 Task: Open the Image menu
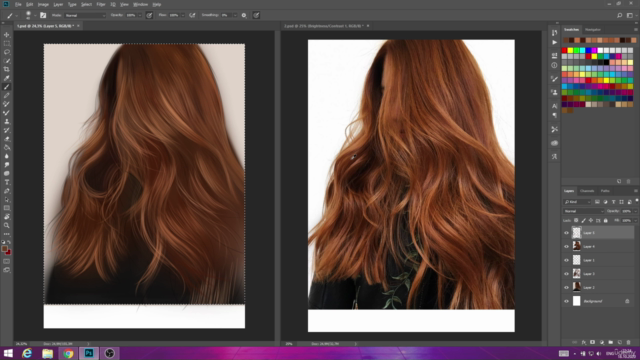tap(43, 4)
